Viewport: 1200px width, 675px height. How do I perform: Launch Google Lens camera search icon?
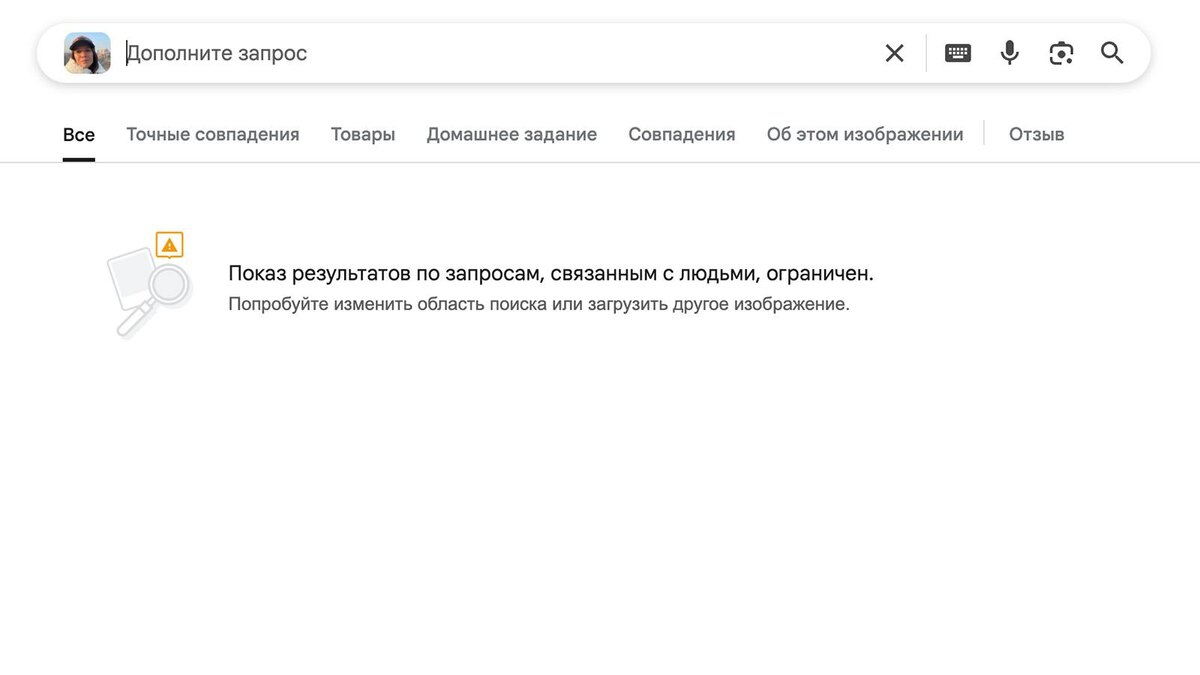[x=1061, y=52]
